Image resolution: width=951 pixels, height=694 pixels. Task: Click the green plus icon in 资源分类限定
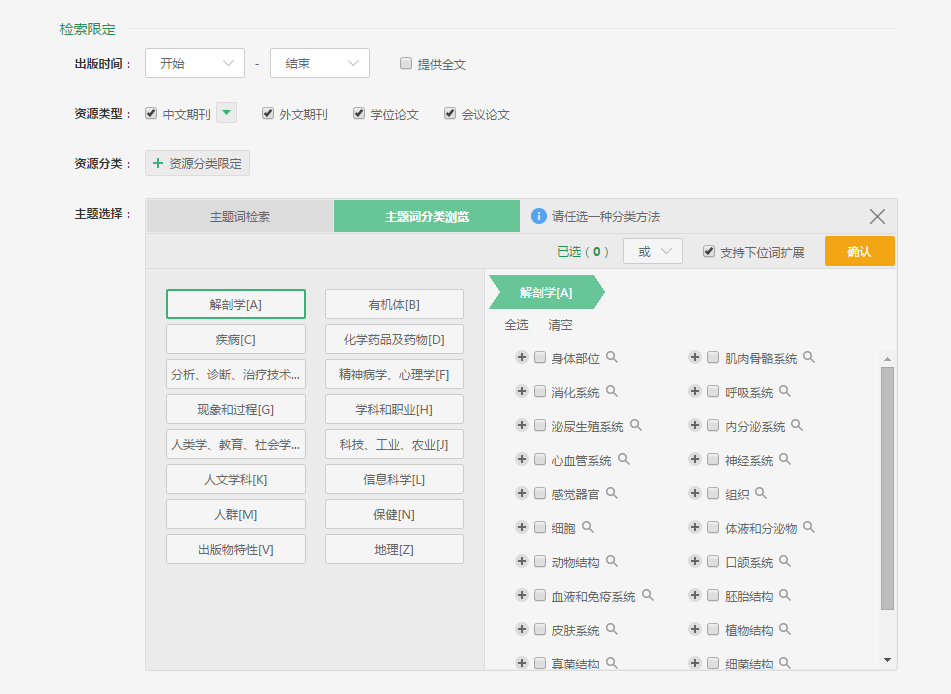coord(158,163)
